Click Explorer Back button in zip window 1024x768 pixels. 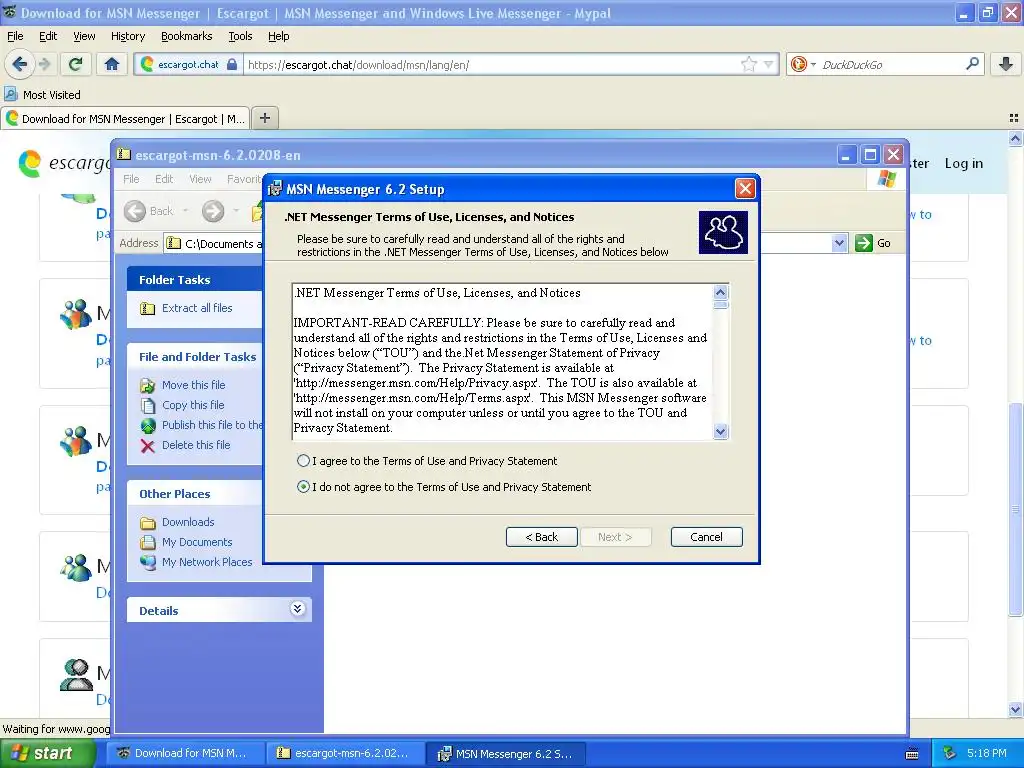point(149,211)
